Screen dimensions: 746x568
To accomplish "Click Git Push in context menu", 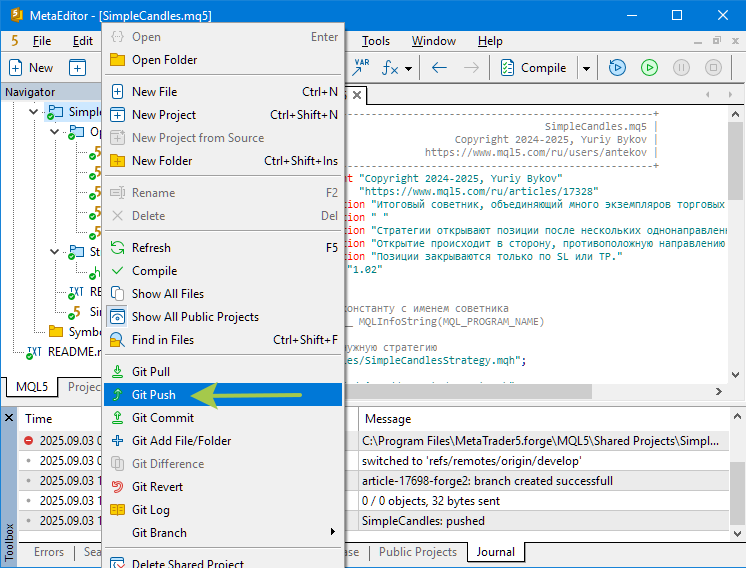I will [x=223, y=394].
